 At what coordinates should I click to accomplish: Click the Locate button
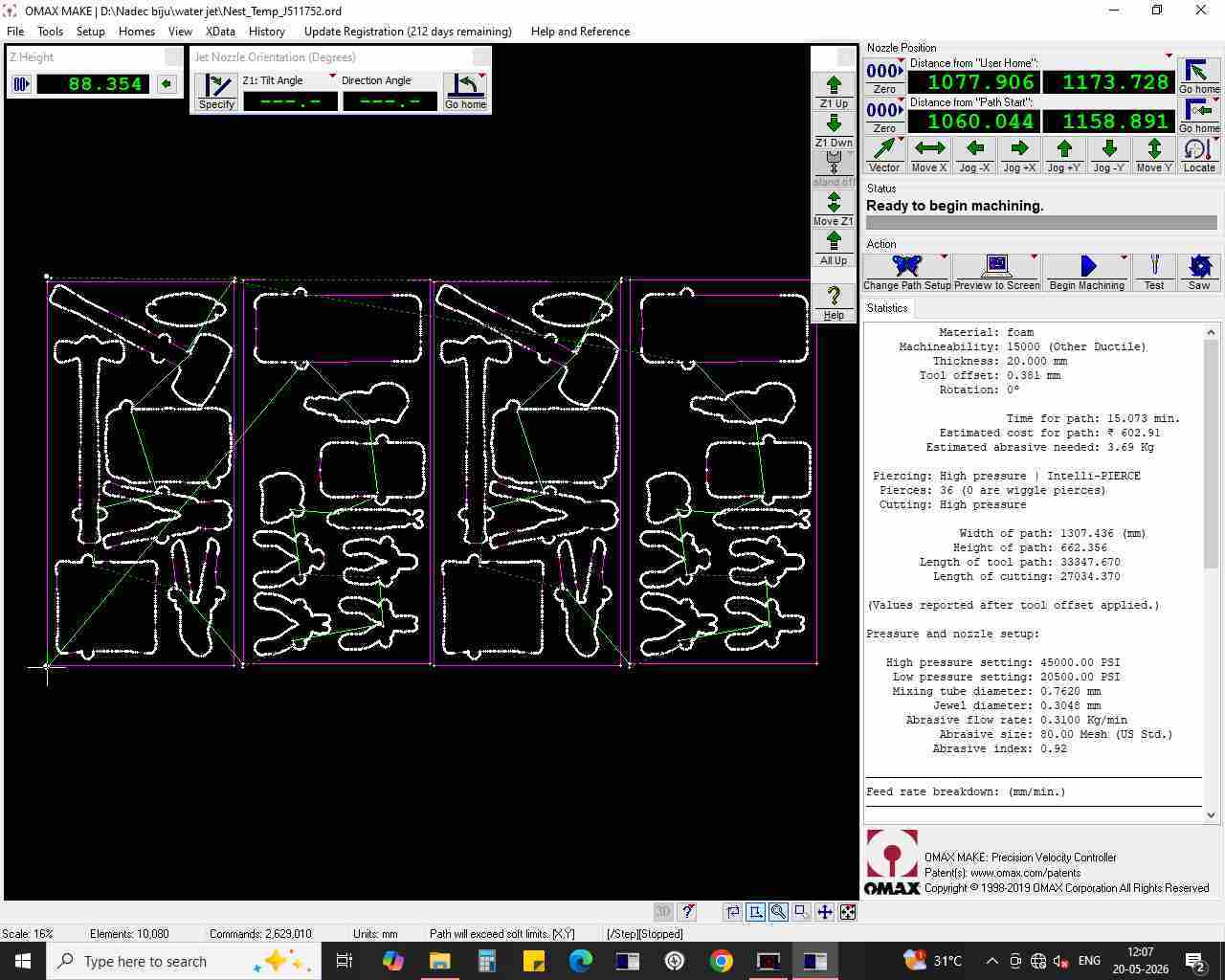pyautogui.click(x=1199, y=155)
